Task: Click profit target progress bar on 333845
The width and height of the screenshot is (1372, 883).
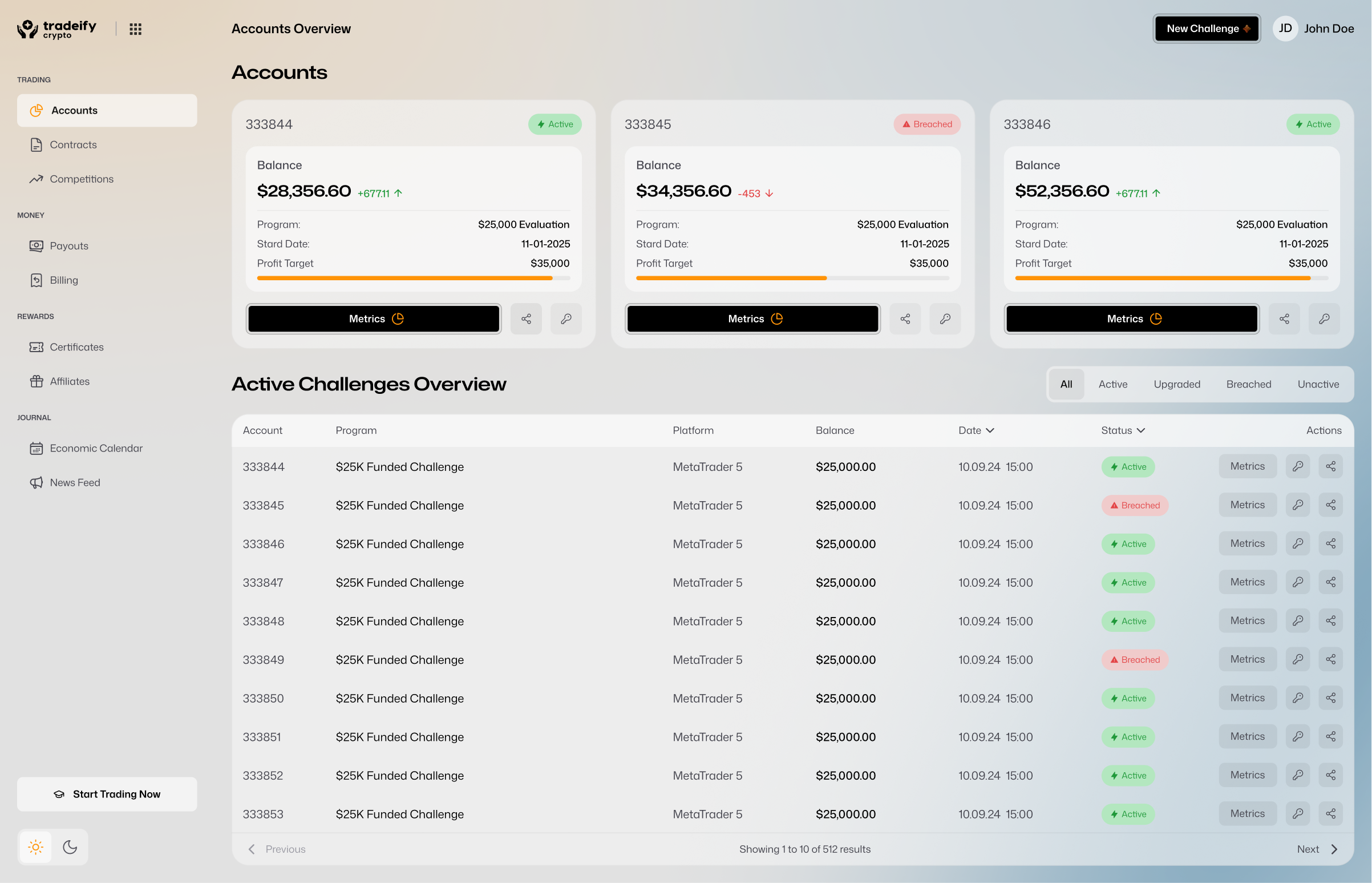Action: point(792,278)
